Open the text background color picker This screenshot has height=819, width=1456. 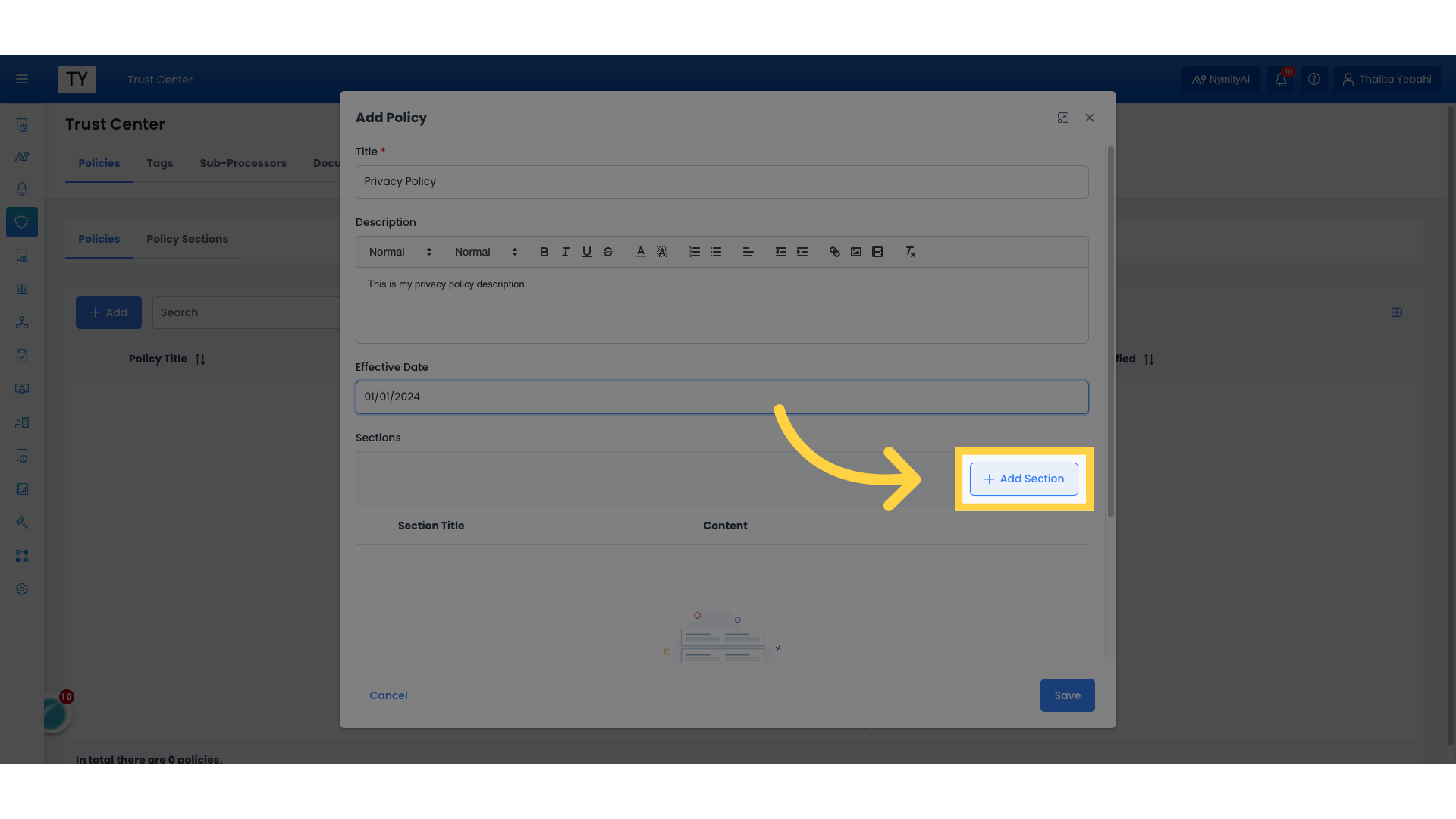point(662,252)
